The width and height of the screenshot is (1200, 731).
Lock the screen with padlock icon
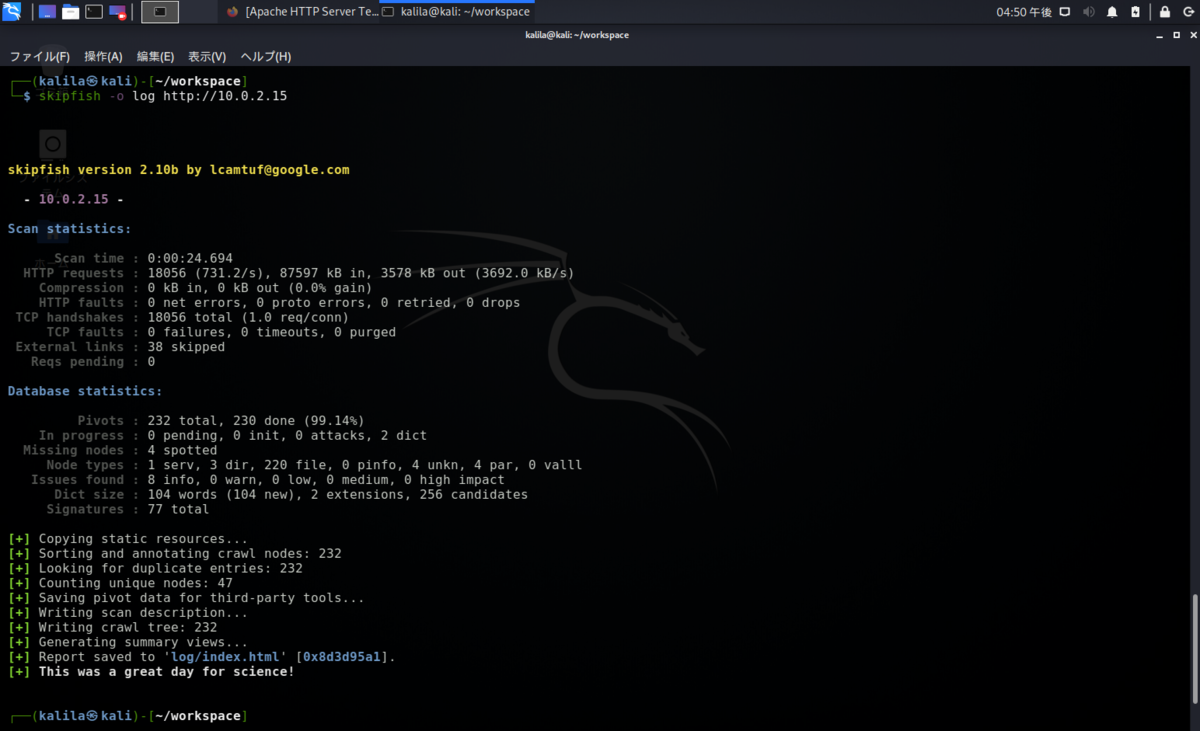click(x=1165, y=12)
